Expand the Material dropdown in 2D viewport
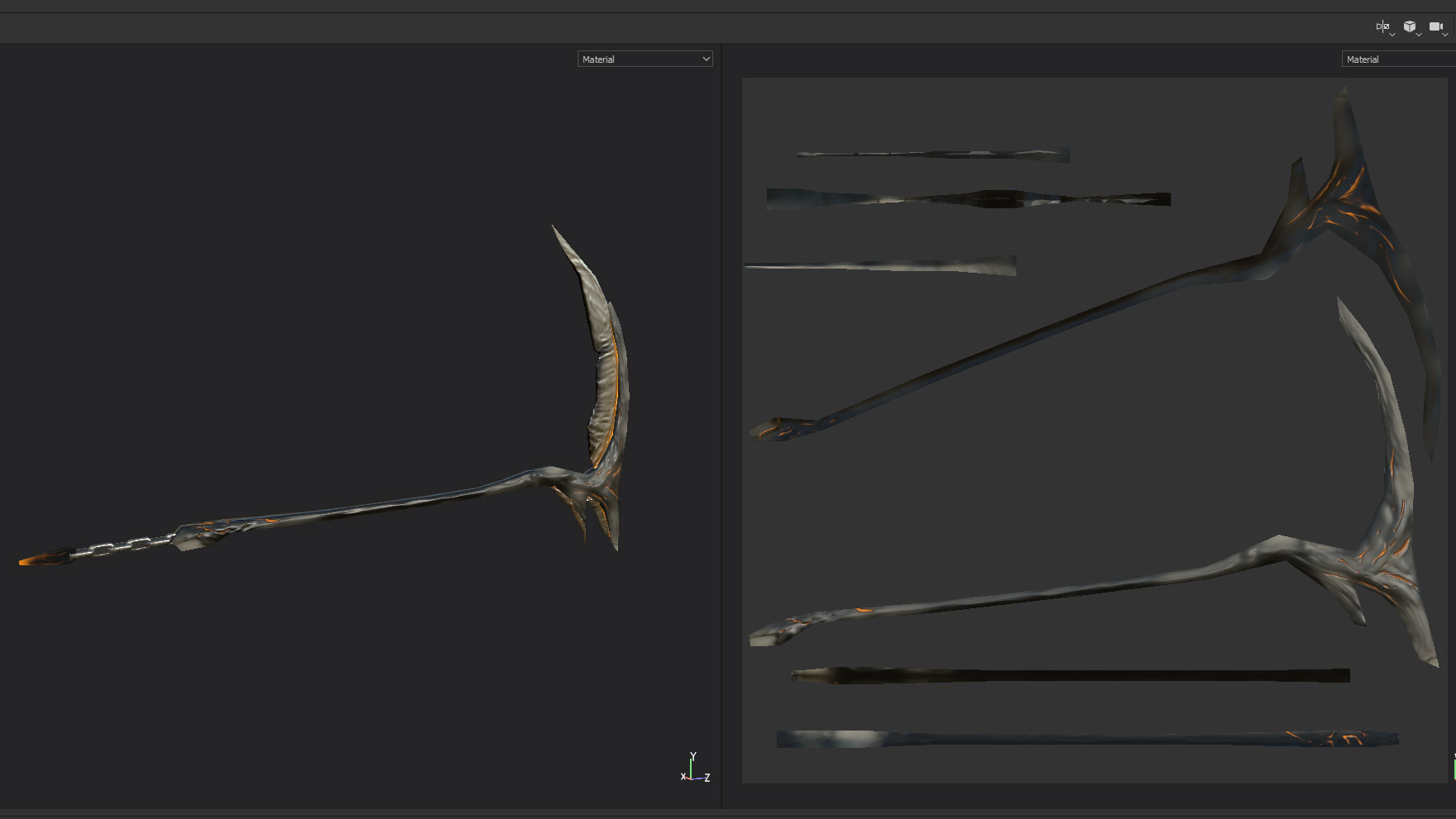1456x819 pixels. [x=1398, y=59]
